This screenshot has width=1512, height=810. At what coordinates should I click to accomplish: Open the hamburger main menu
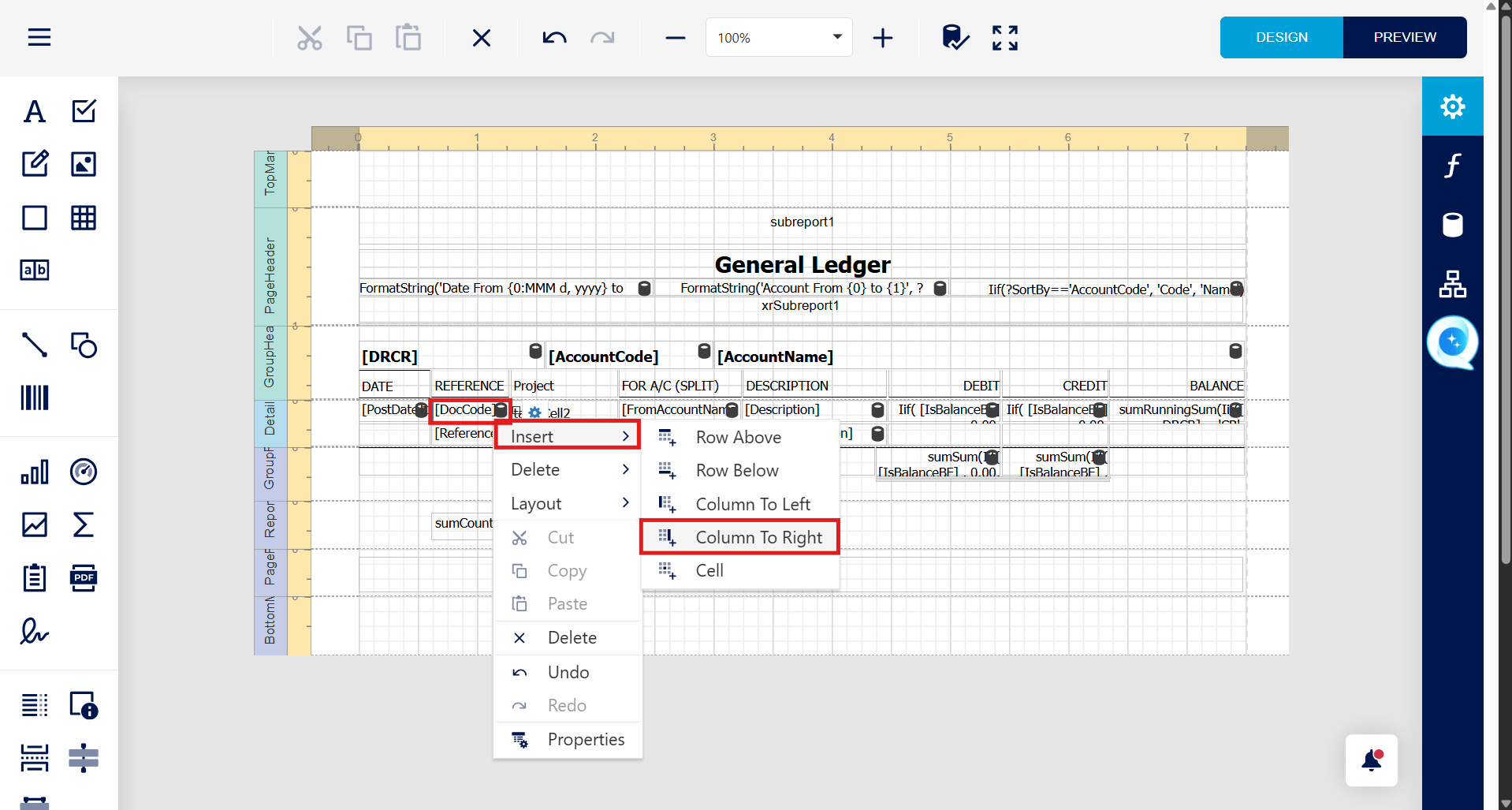(x=39, y=37)
